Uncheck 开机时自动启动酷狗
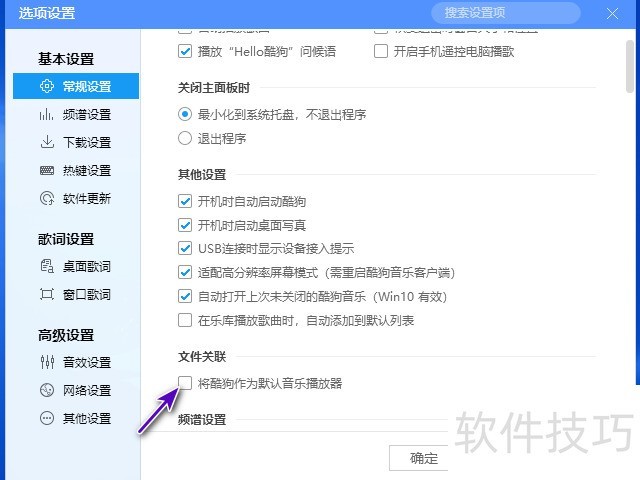The width and height of the screenshot is (640, 480). click(x=185, y=201)
